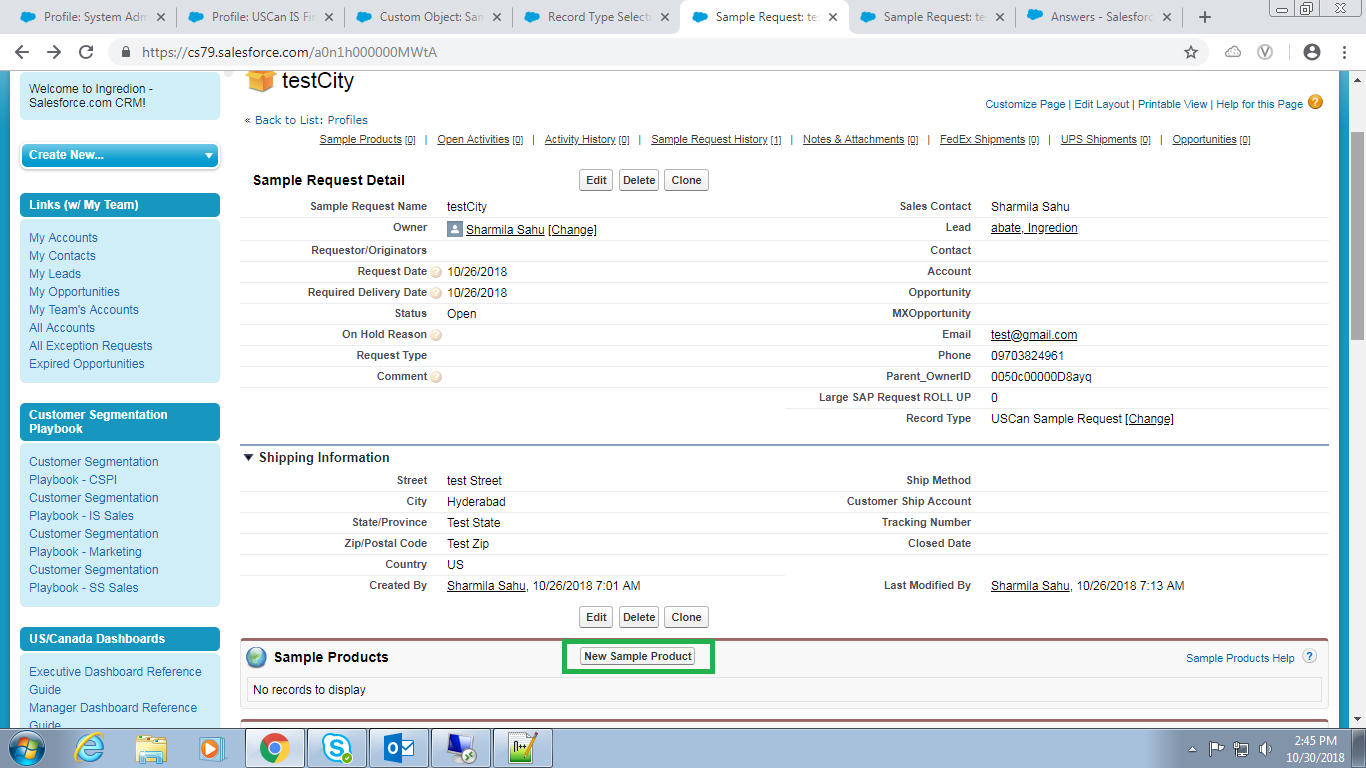1366x768 pixels.
Task: Go back to the previous browser page
Action: tap(22, 52)
